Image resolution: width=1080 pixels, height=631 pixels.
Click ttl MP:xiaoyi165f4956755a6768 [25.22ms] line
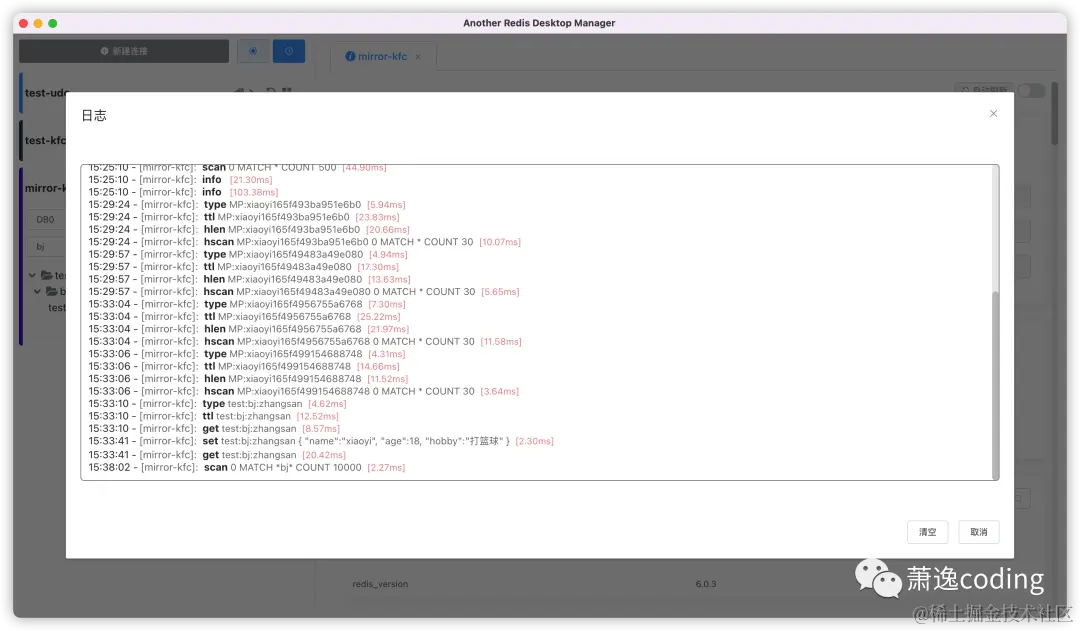pos(245,318)
